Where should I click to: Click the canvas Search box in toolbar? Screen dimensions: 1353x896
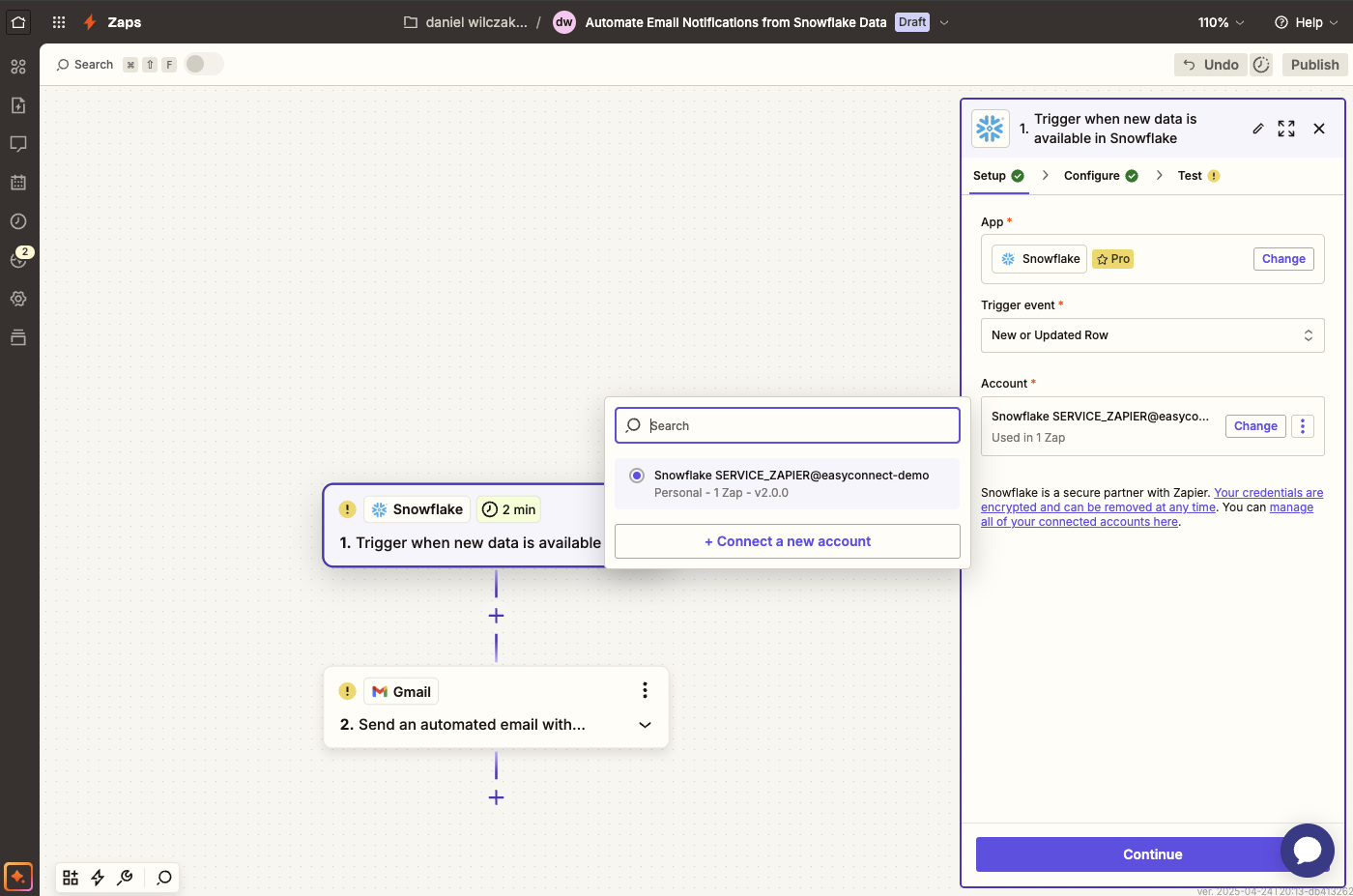coord(85,65)
